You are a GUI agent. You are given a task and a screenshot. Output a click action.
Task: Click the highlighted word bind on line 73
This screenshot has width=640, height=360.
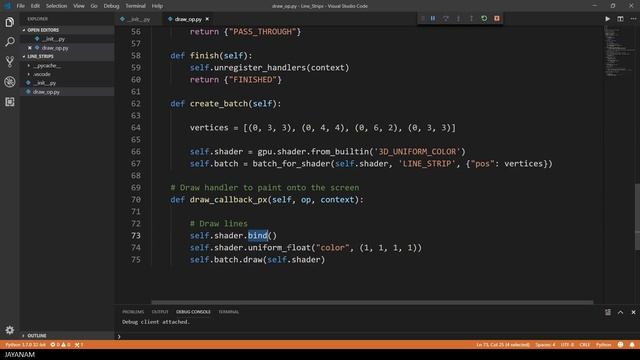258,236
